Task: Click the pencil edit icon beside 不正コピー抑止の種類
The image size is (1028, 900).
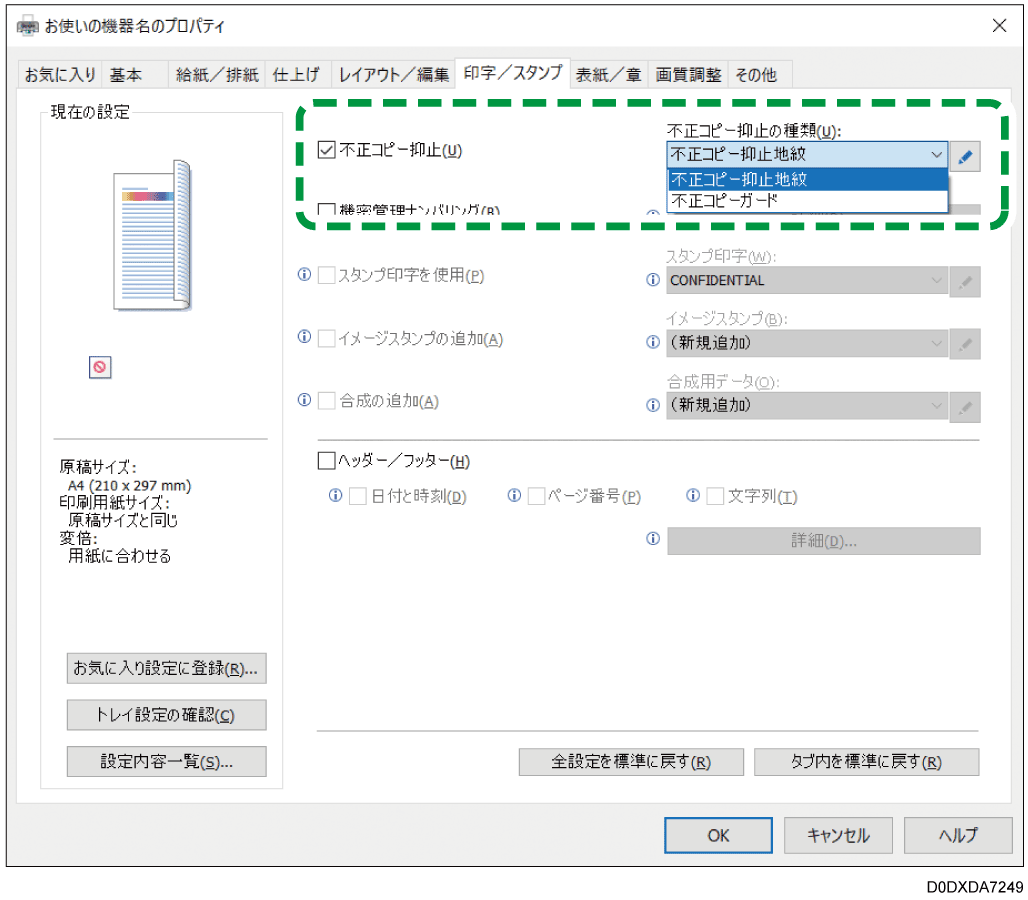Action: pyautogui.click(x=966, y=155)
